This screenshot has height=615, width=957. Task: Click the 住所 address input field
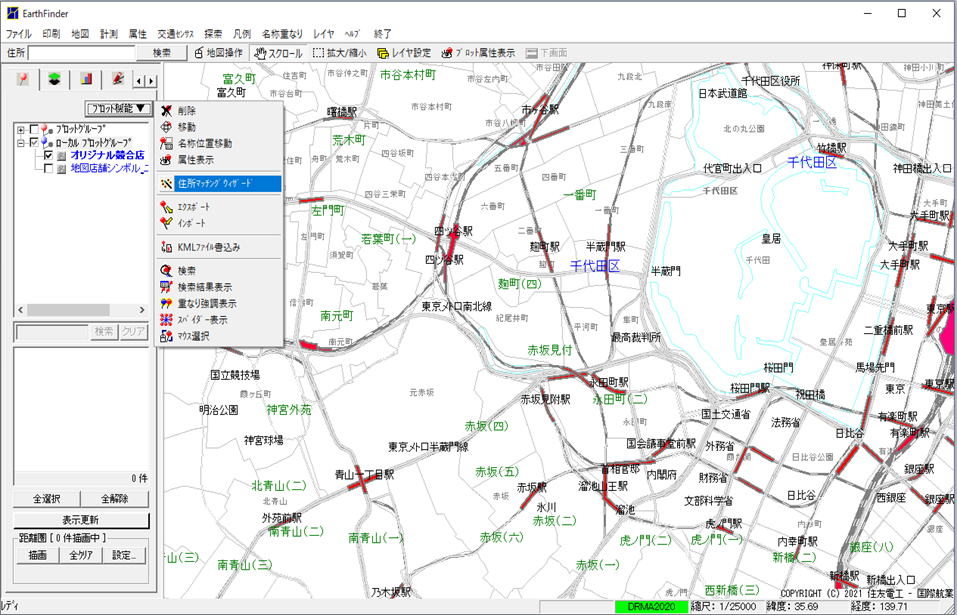[81, 53]
